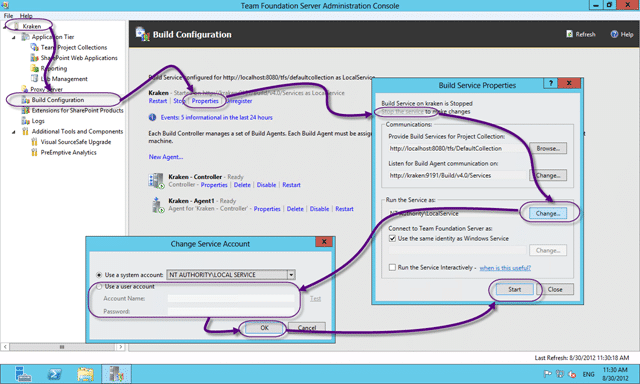Click the Refresh icon in header

coord(569,34)
